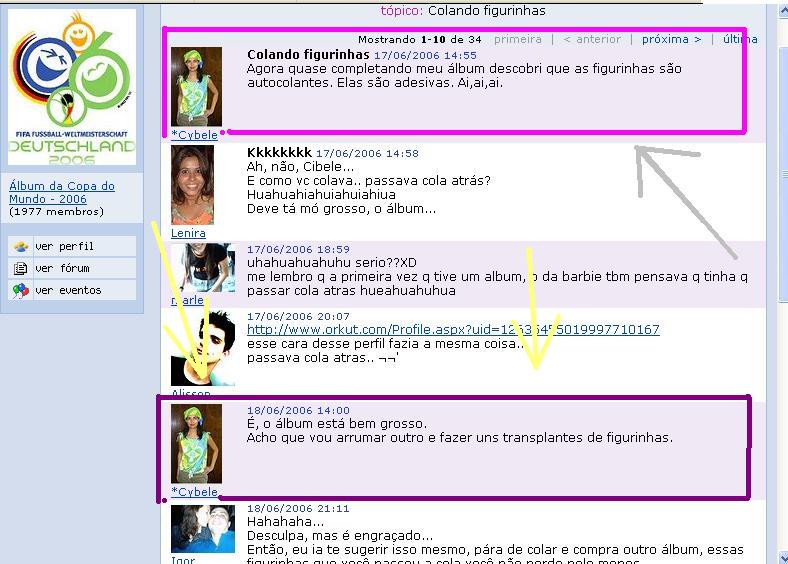Viewport: 788px width, 564px height.
Task: Click the timestamp '17/06/2006 14:58'
Action: pos(367,153)
